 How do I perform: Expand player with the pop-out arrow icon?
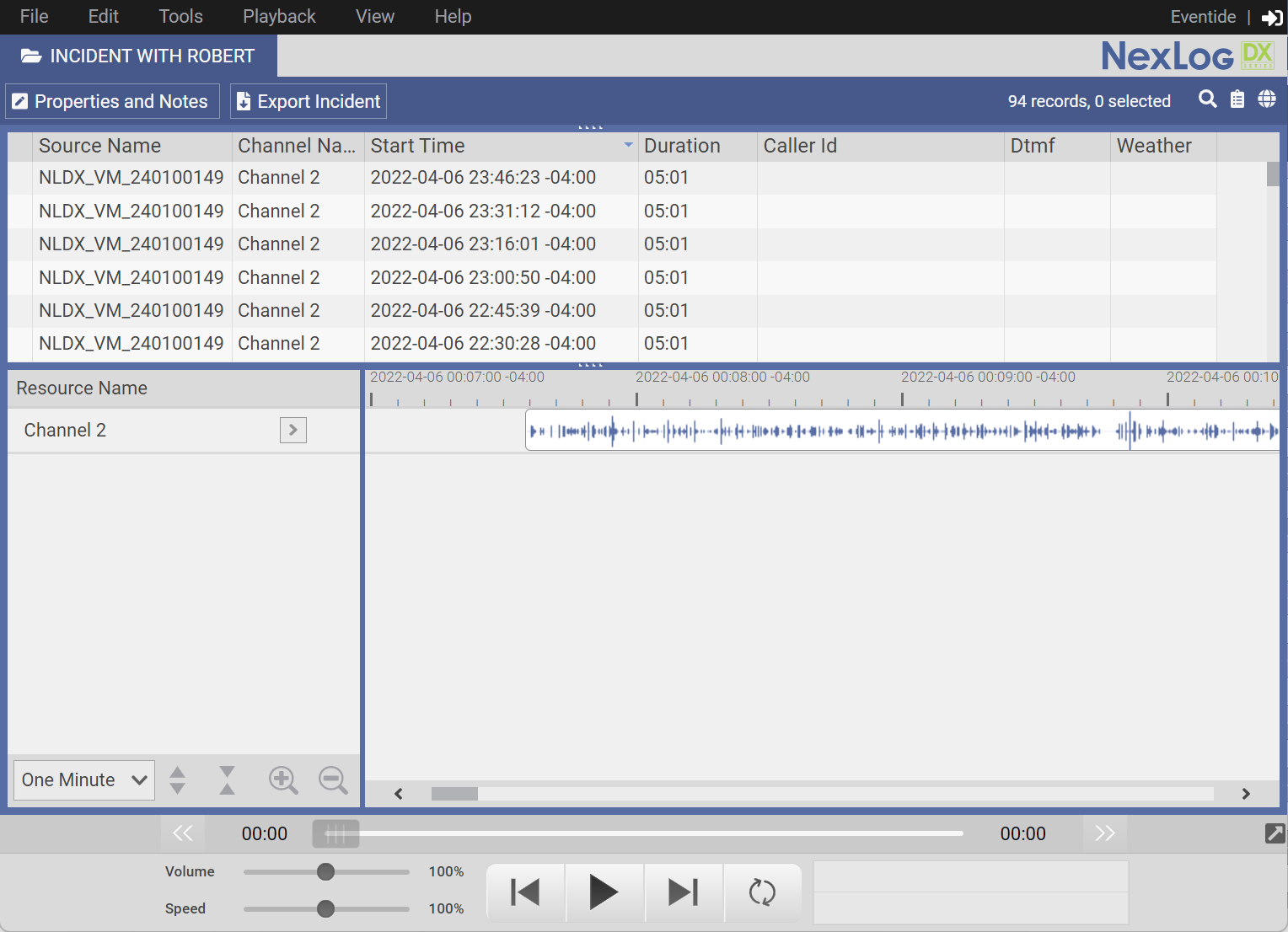point(1275,833)
